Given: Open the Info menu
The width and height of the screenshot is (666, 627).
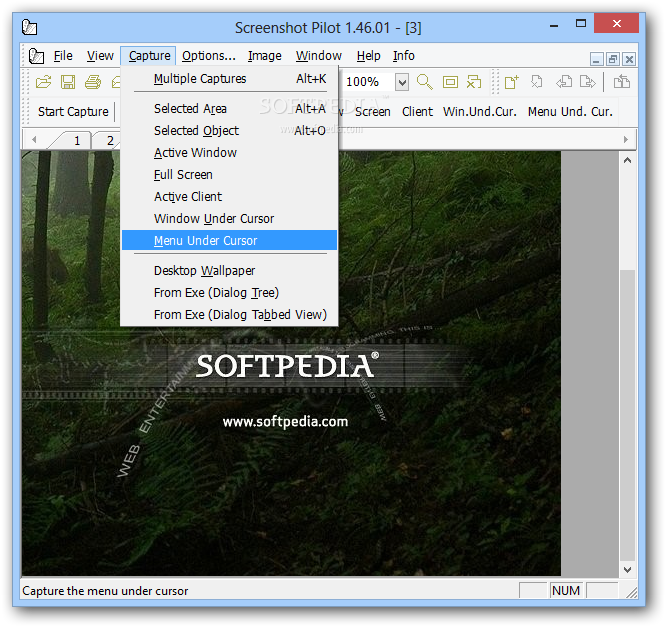Looking at the screenshot, I should coord(404,56).
